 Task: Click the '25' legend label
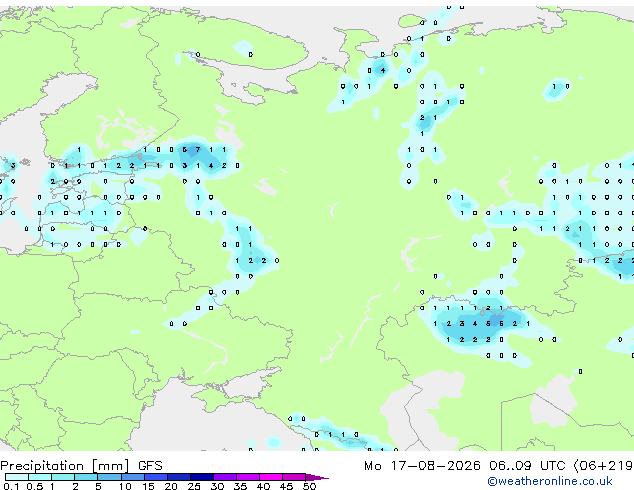(x=194, y=486)
